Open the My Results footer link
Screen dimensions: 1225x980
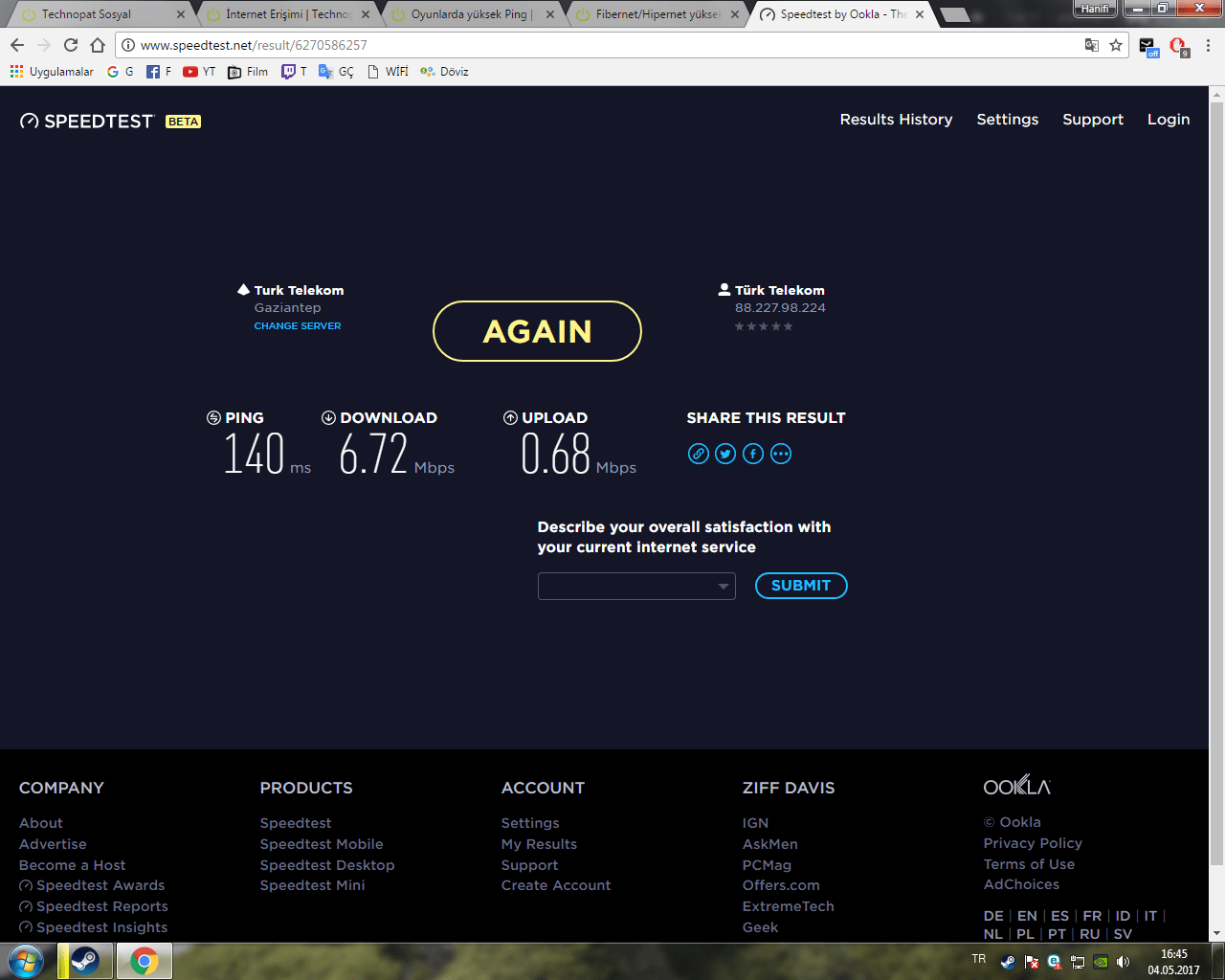pos(539,844)
